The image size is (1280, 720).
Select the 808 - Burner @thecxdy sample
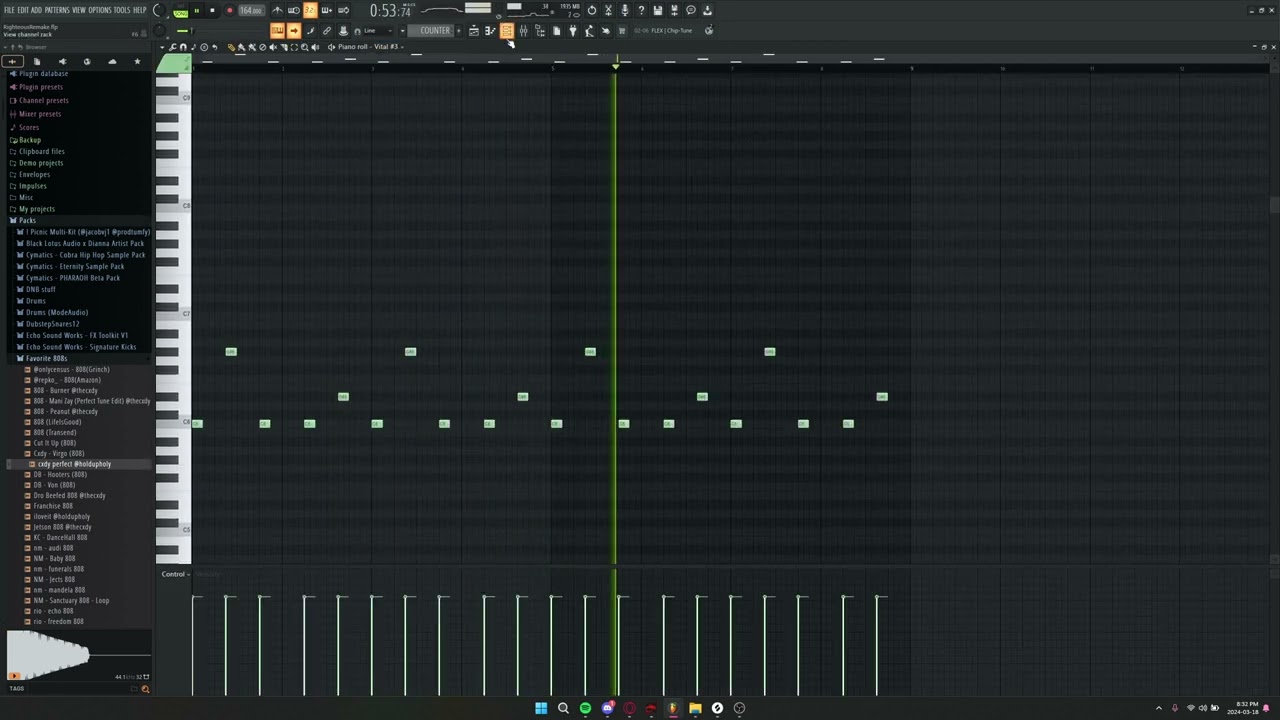(65, 390)
